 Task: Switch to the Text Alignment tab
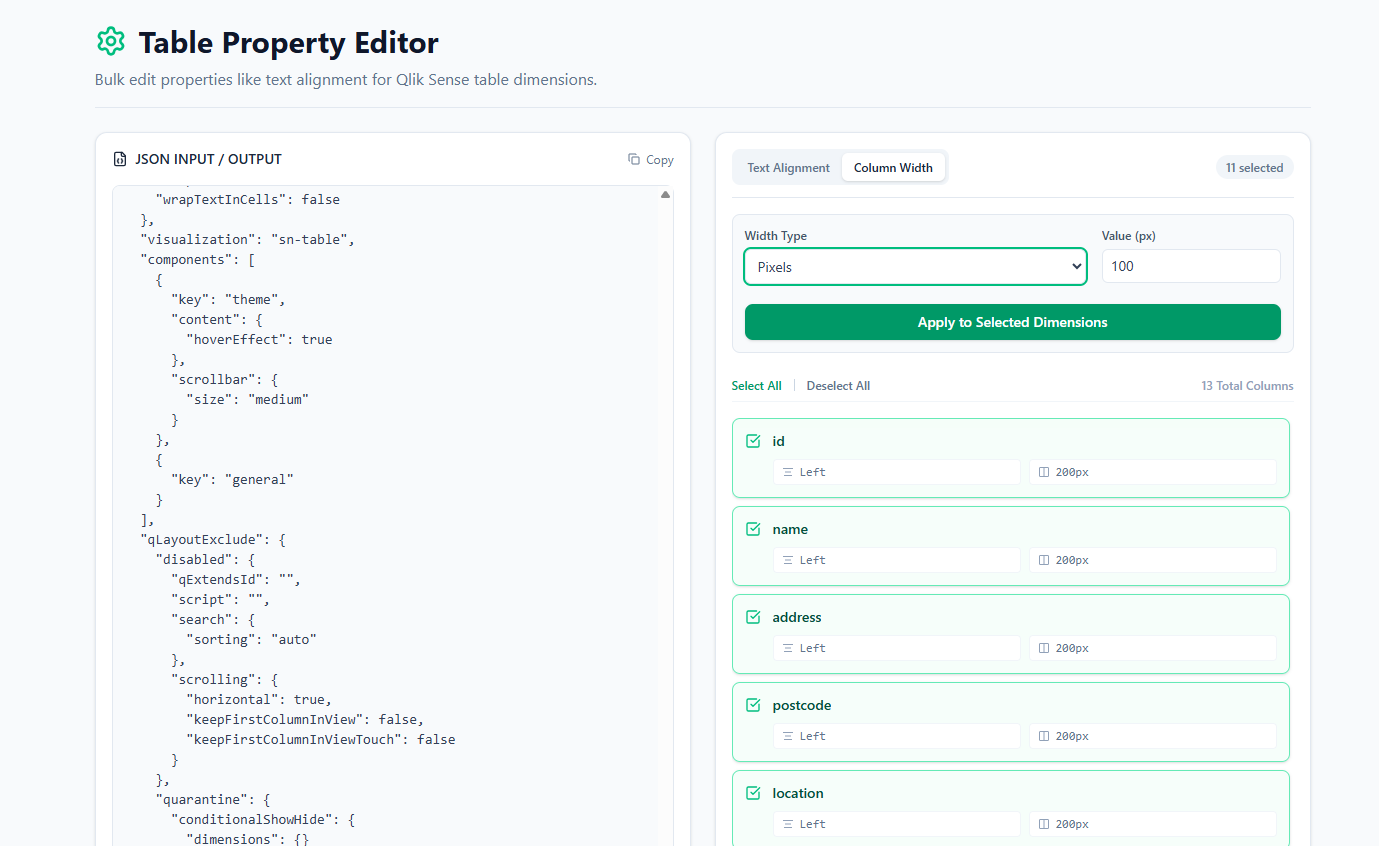point(788,168)
